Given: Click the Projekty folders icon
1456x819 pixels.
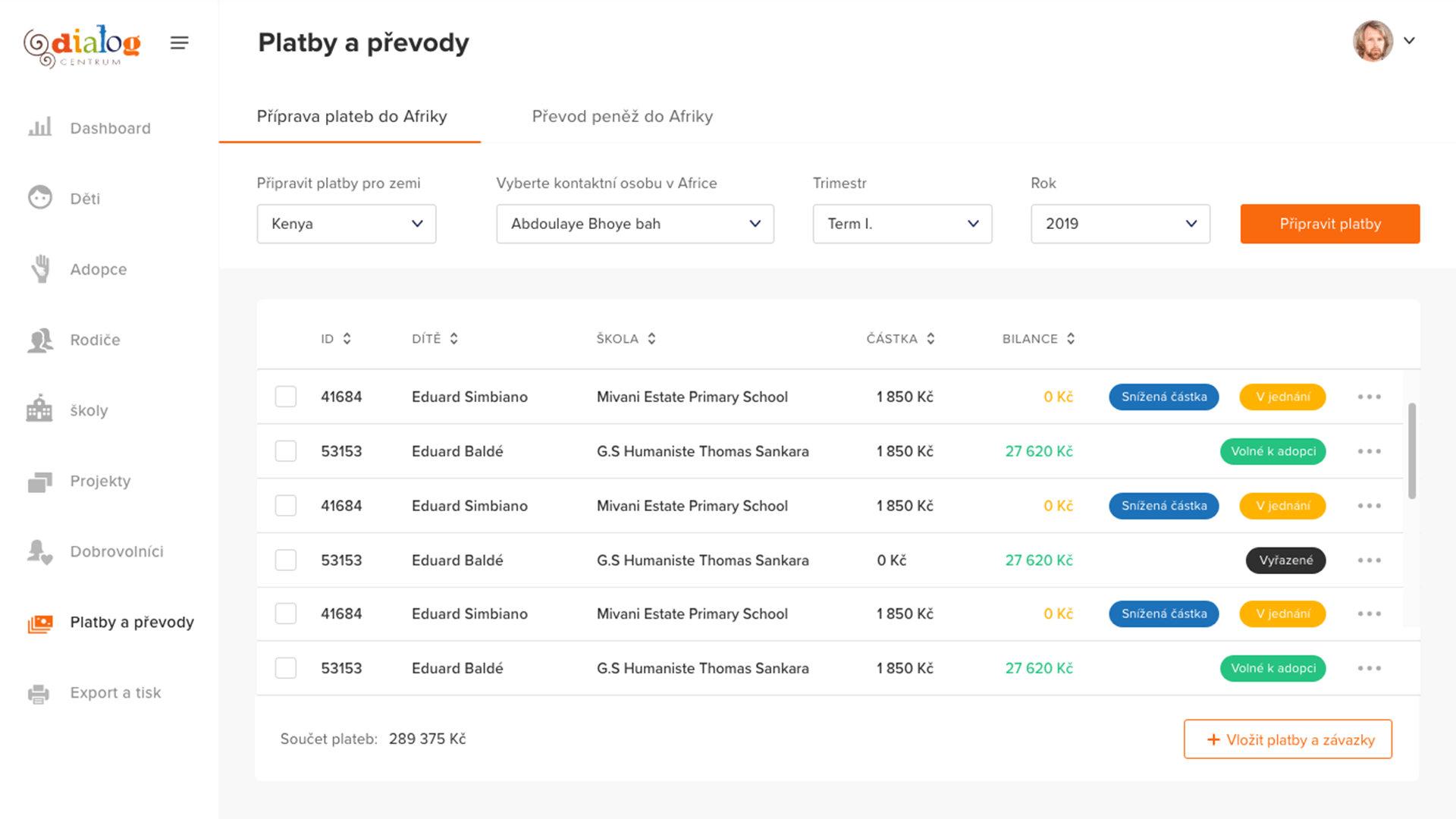Looking at the screenshot, I should coord(40,481).
